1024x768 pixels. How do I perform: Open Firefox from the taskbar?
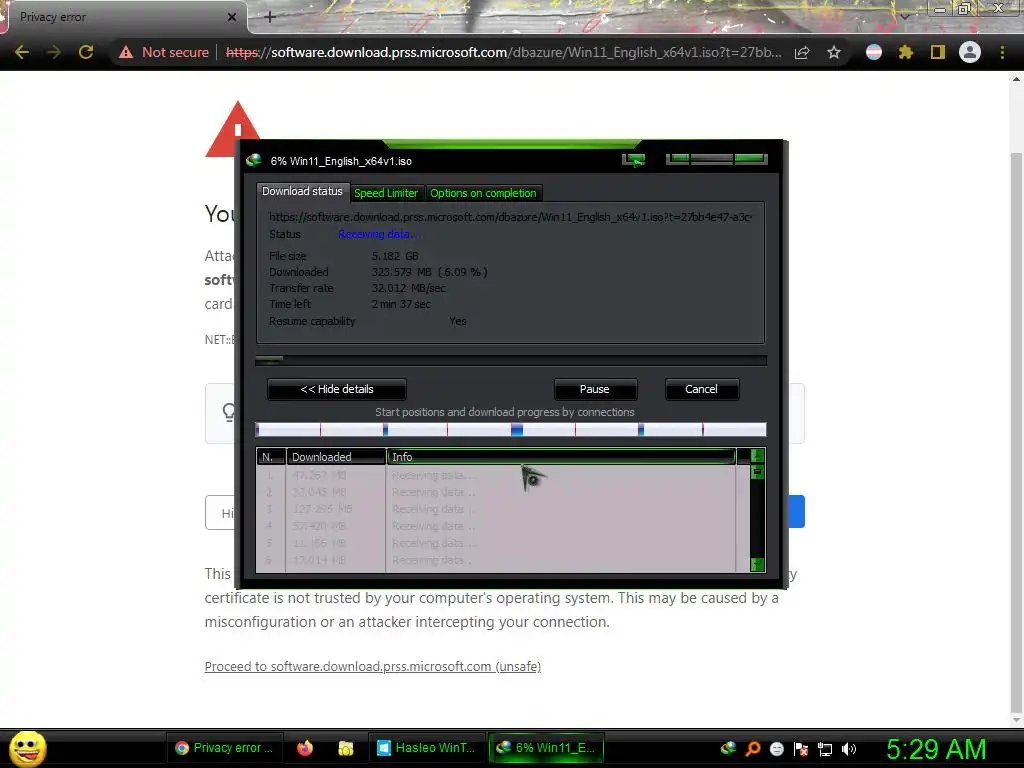pos(304,748)
